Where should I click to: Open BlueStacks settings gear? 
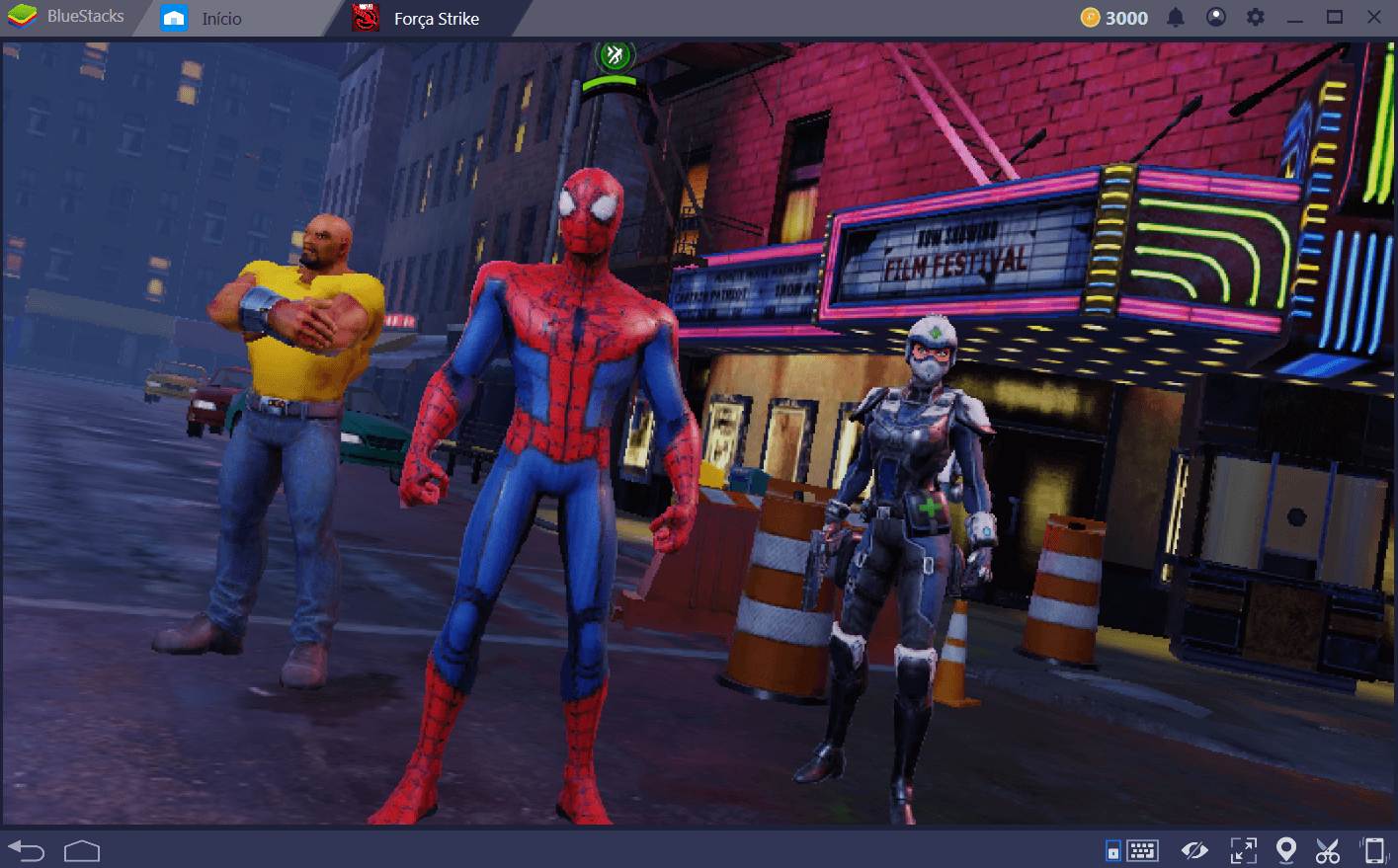pyautogui.click(x=1256, y=18)
